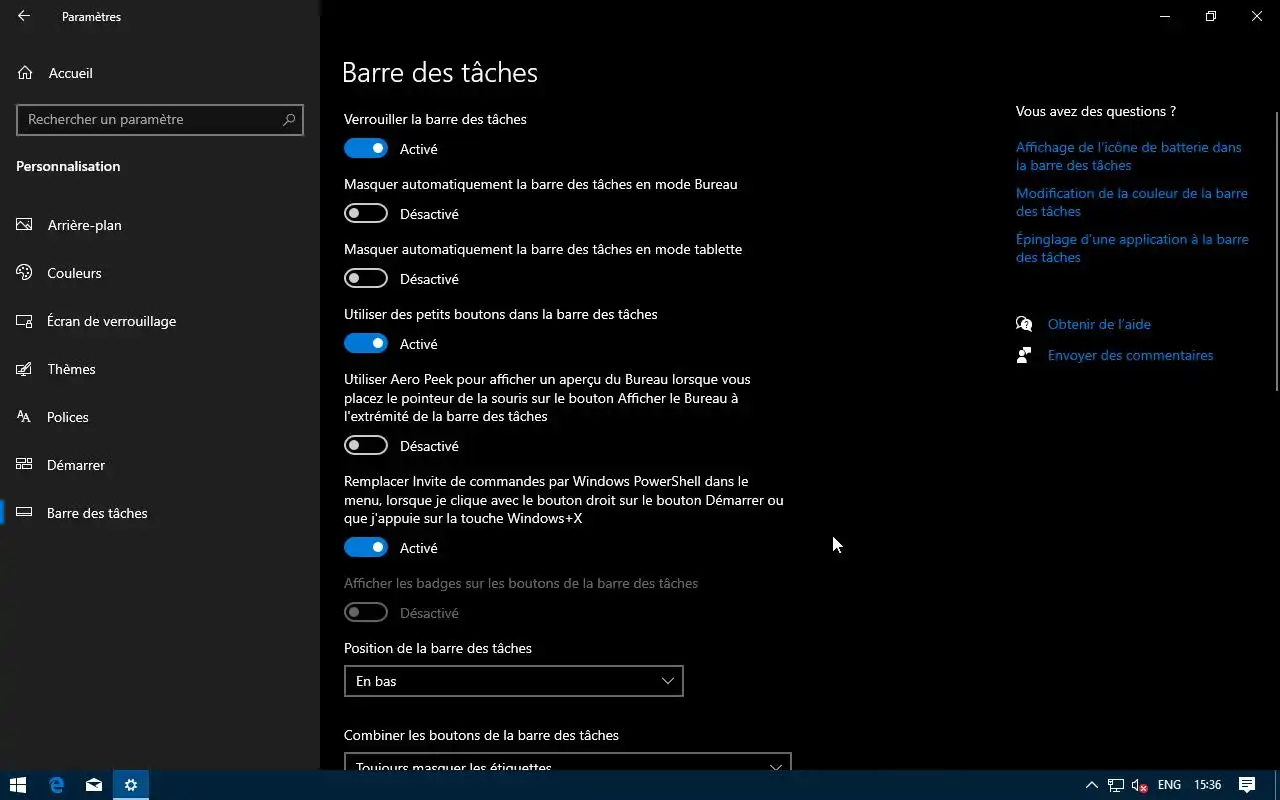Select Démarrer in the sidebar
The height and width of the screenshot is (800, 1280).
tap(76, 465)
